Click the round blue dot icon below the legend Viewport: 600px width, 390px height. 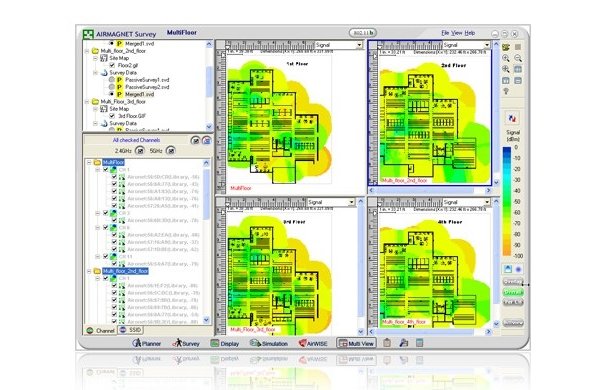click(518, 269)
